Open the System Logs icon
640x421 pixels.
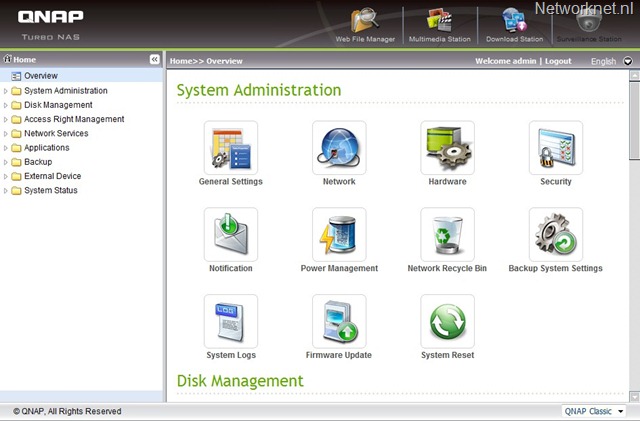point(231,321)
